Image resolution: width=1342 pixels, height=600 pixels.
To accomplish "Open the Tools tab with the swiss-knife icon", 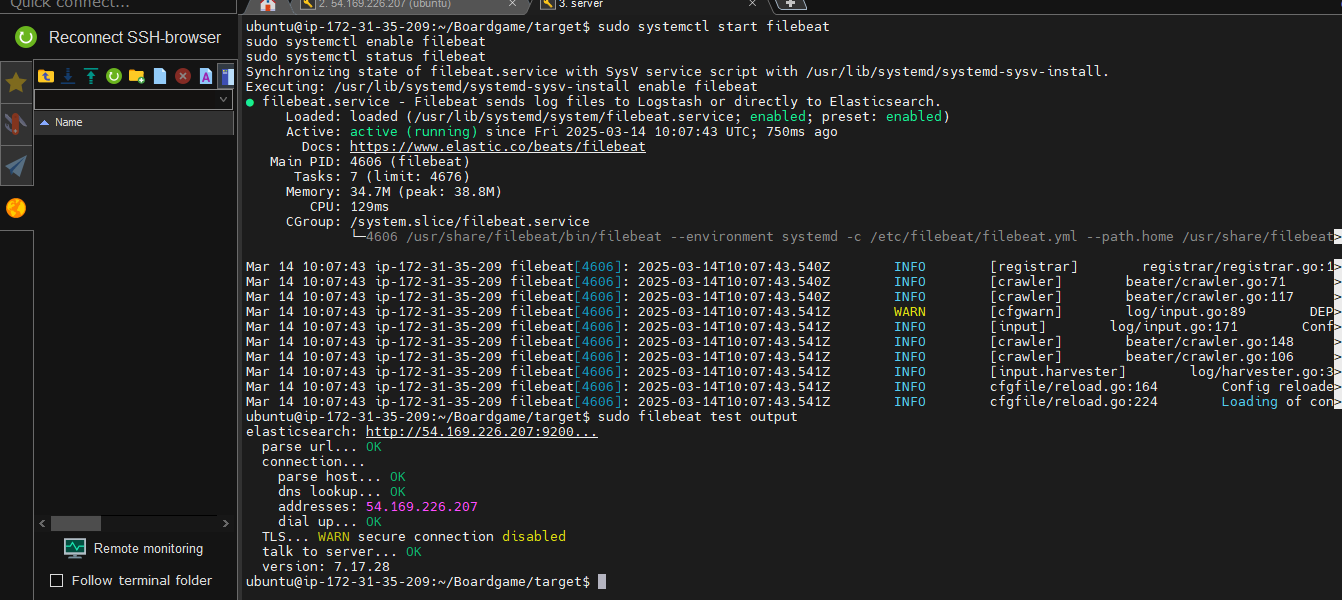I will tap(16, 124).
